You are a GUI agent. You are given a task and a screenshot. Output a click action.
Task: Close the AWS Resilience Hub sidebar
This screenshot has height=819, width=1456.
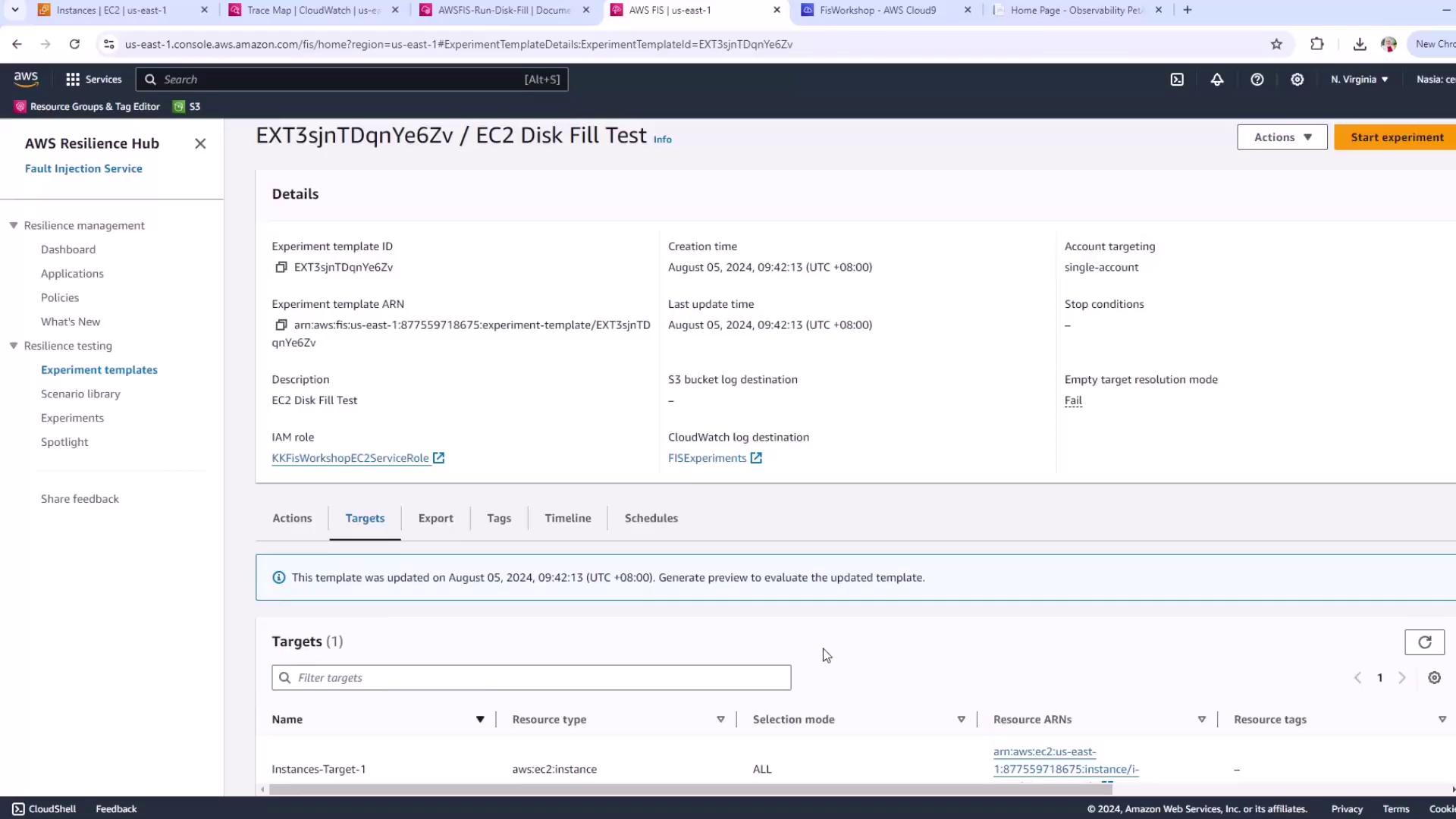200,143
